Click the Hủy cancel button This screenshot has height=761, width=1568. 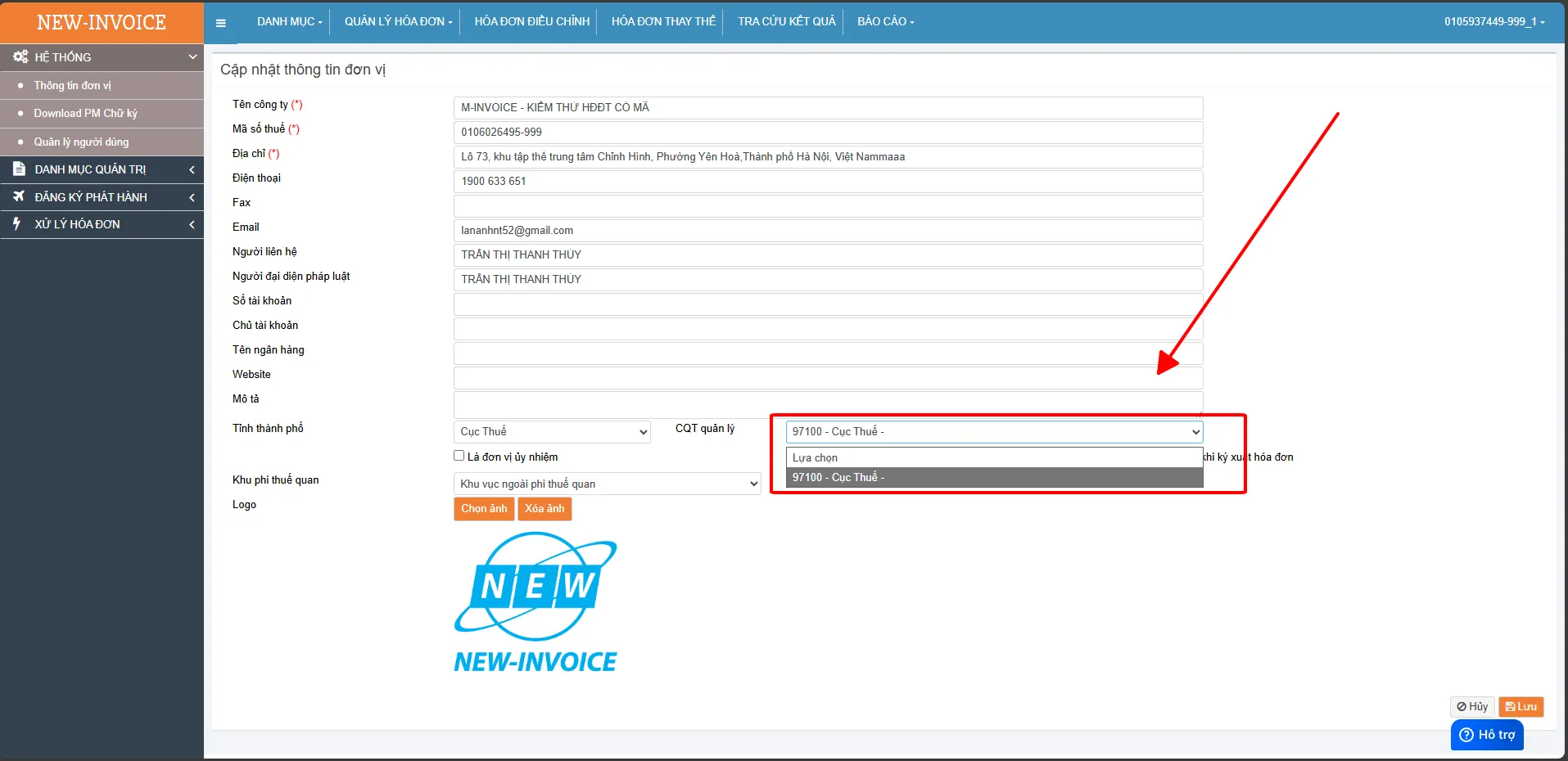[1472, 706]
